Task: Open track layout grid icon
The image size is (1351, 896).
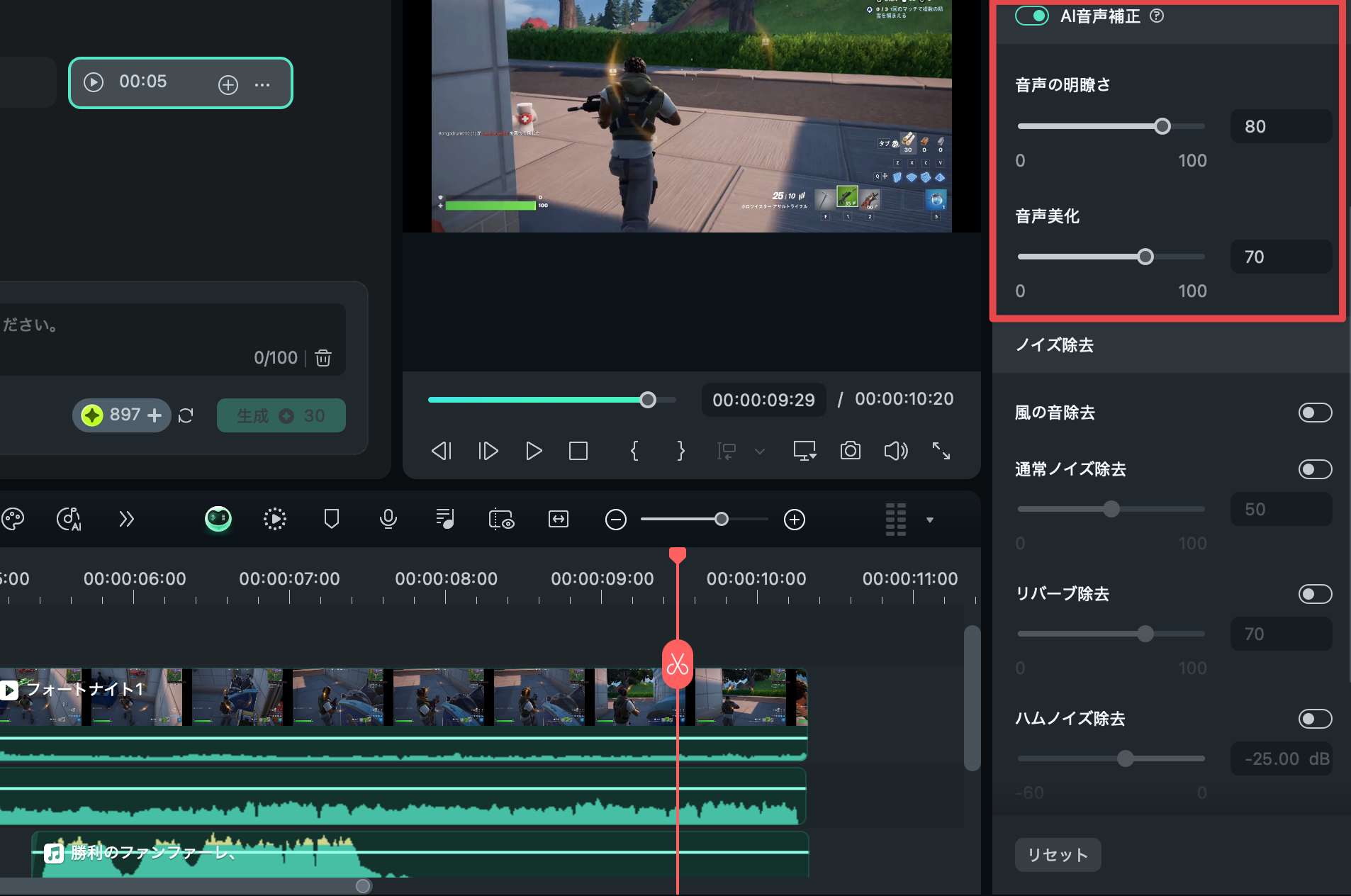Action: (x=896, y=520)
